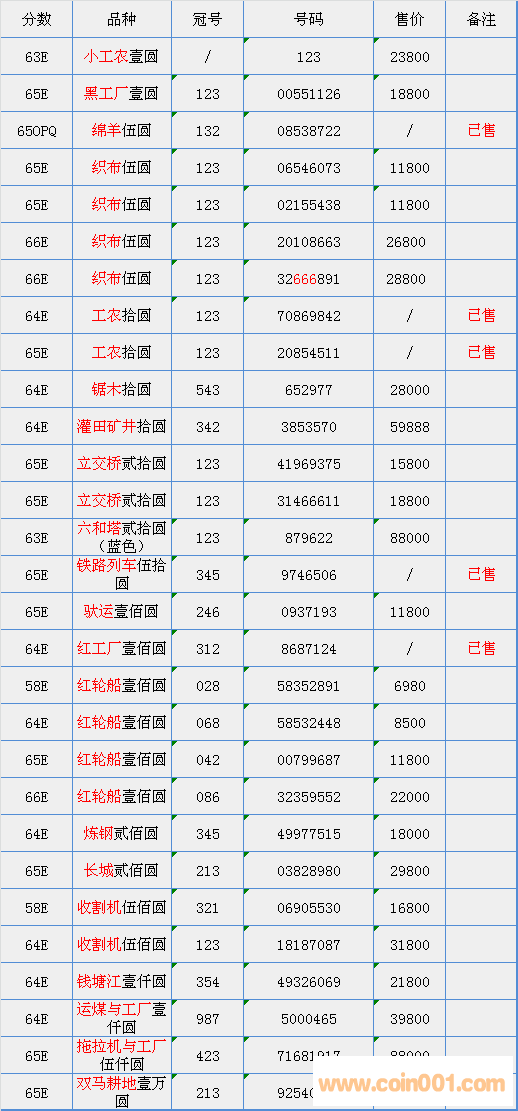
Task: Click the 售价 column header
Action: click(410, 20)
